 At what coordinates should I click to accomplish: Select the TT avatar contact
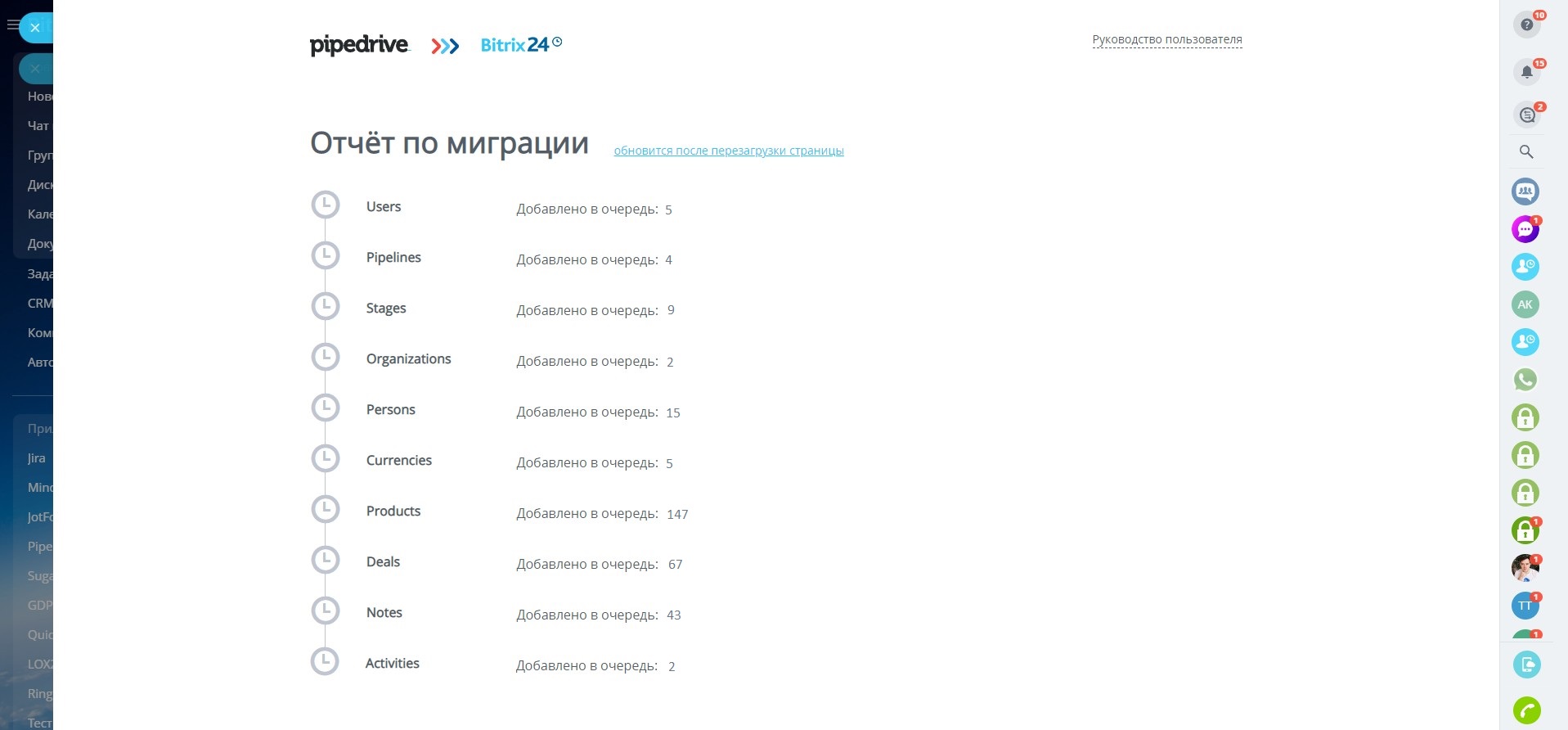coord(1525,606)
